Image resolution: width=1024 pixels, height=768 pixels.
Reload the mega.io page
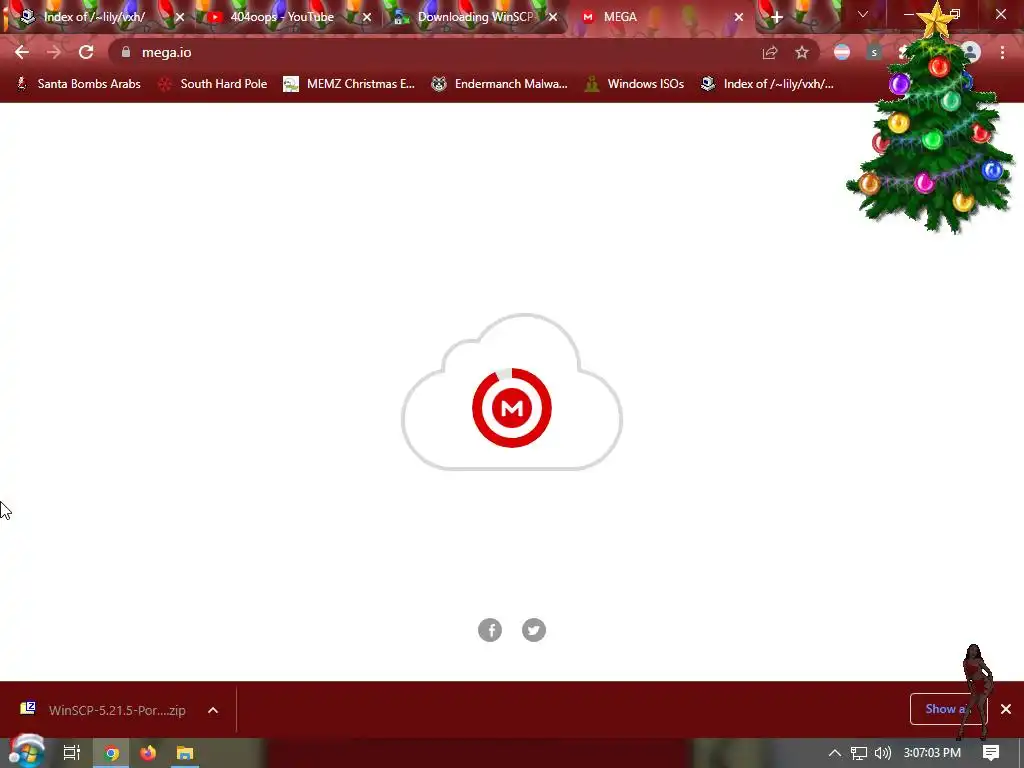[x=86, y=52]
